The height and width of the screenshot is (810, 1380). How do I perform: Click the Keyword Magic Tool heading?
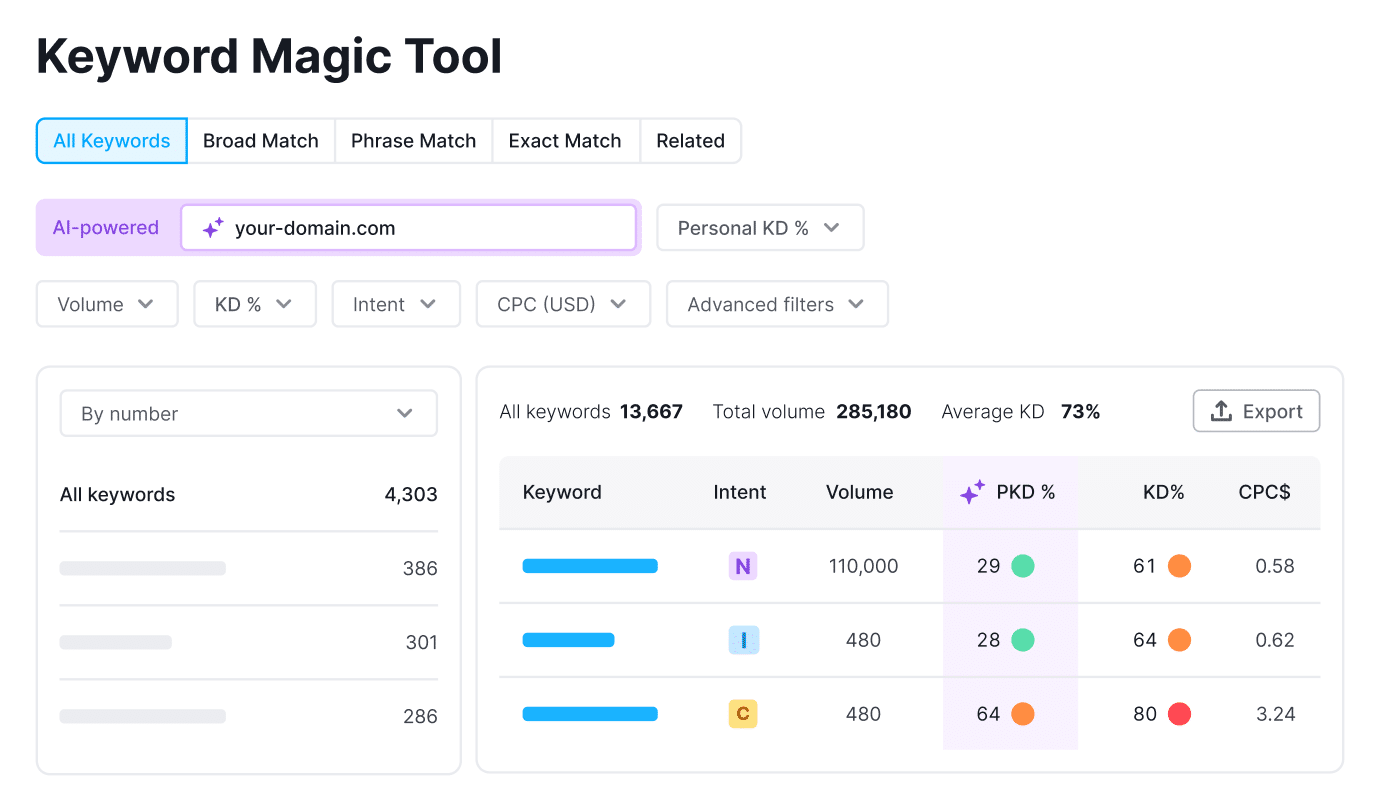coord(269,57)
